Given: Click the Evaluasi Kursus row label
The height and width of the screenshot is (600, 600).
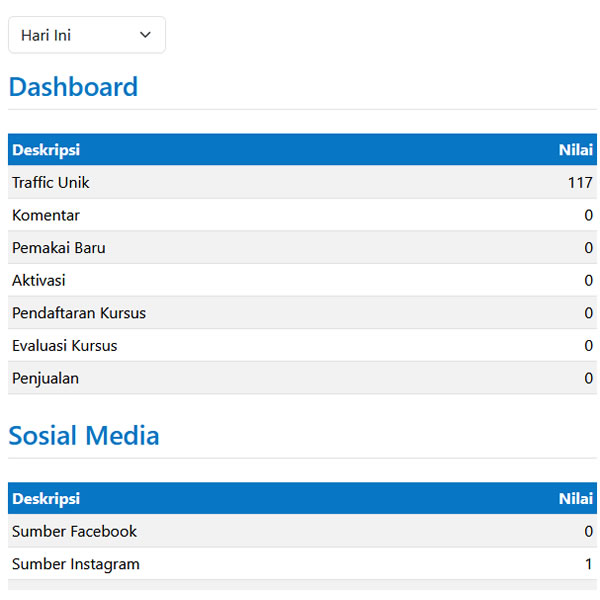Looking at the screenshot, I should tap(65, 346).
